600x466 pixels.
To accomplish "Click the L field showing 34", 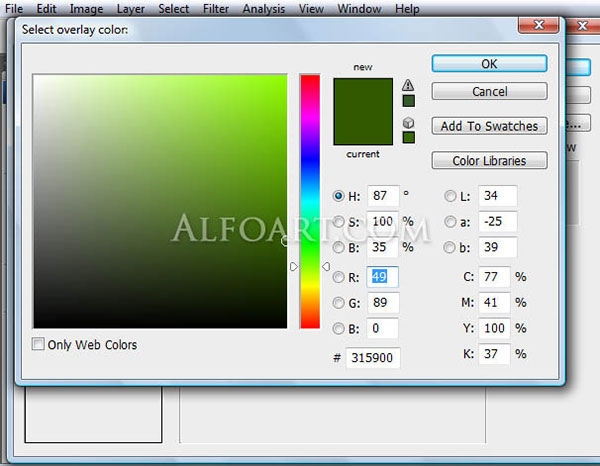I will pos(498,196).
